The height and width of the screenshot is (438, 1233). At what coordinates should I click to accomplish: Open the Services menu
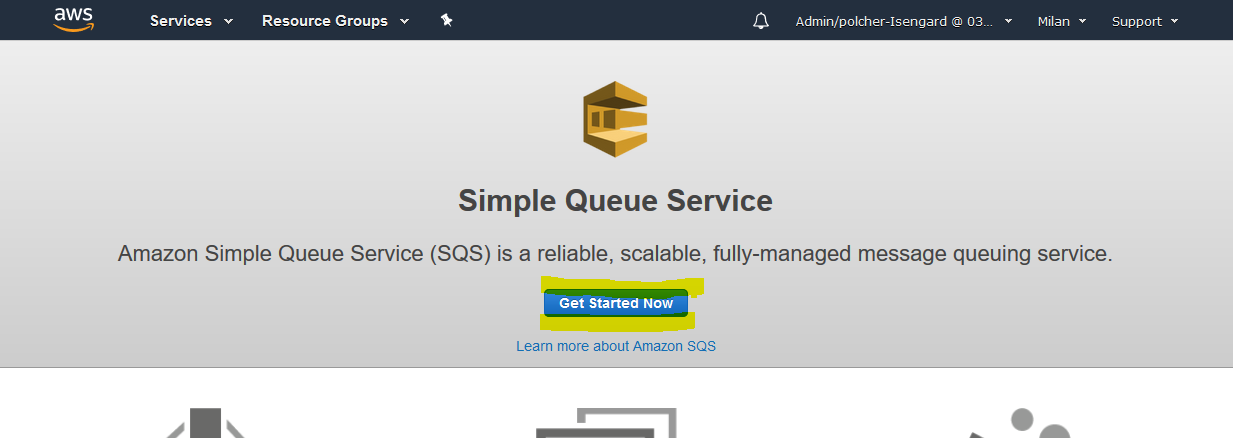click(x=191, y=21)
